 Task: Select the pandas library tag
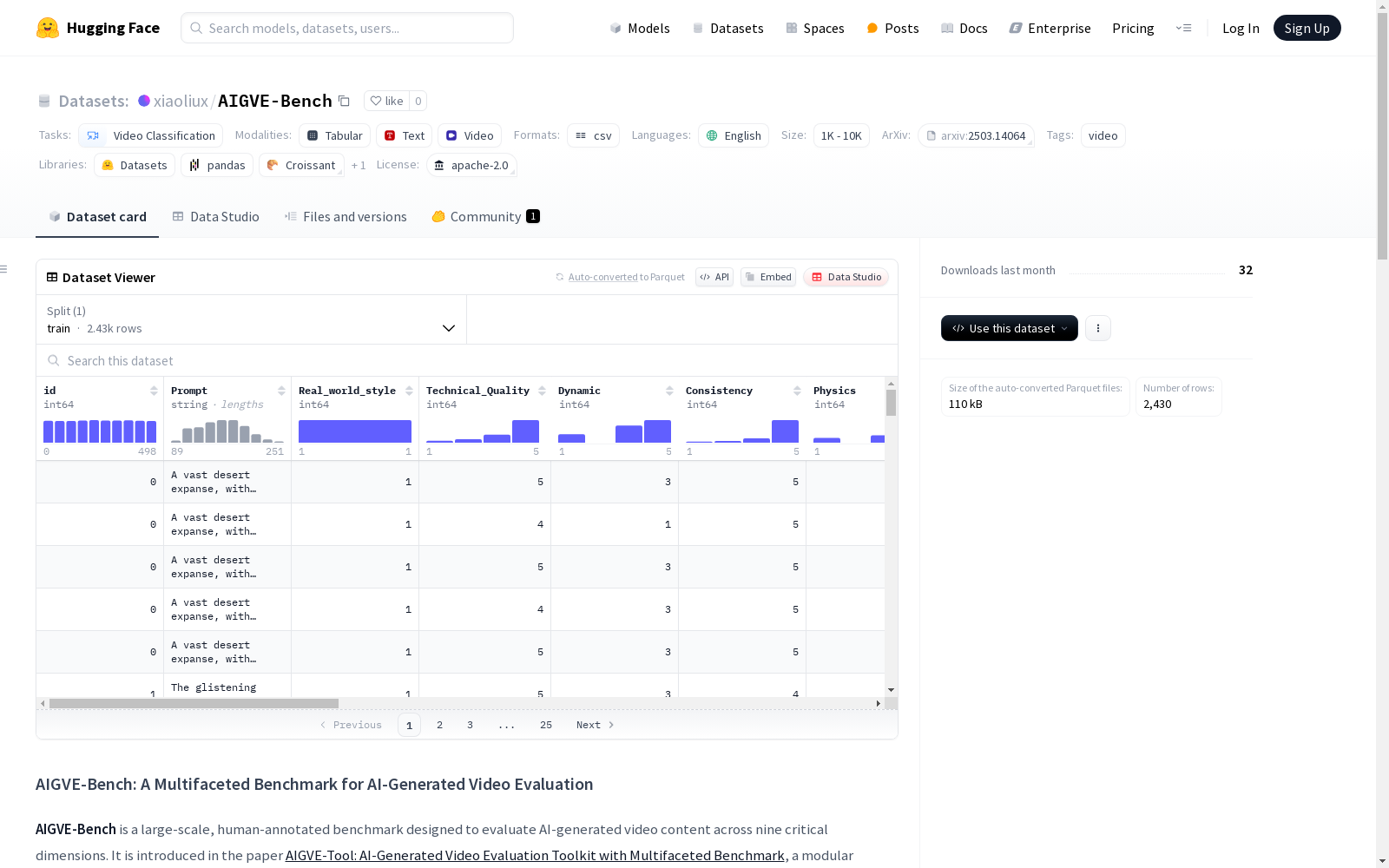pyautogui.click(x=217, y=165)
